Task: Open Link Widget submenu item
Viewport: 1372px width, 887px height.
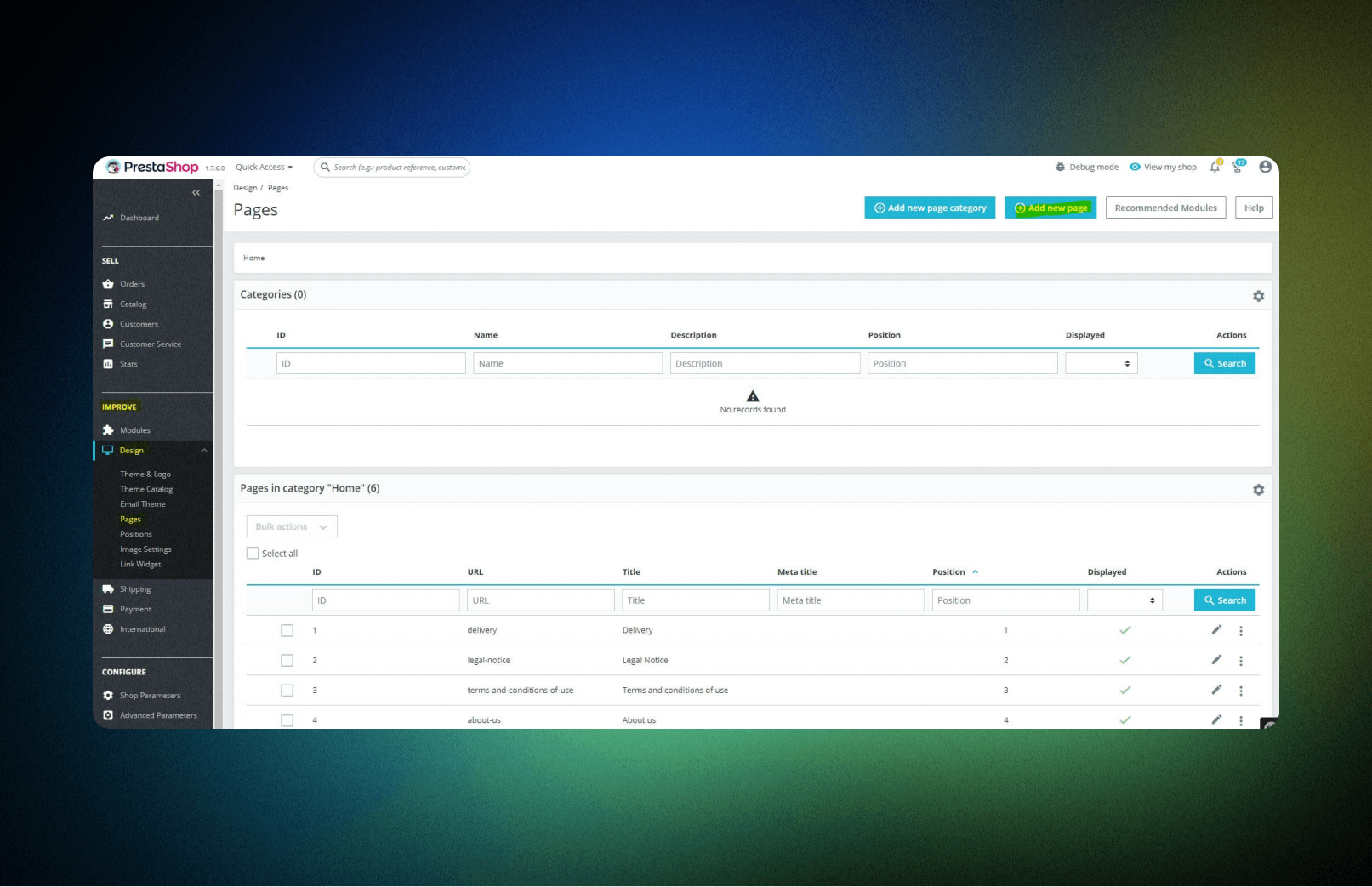Action: click(140, 564)
